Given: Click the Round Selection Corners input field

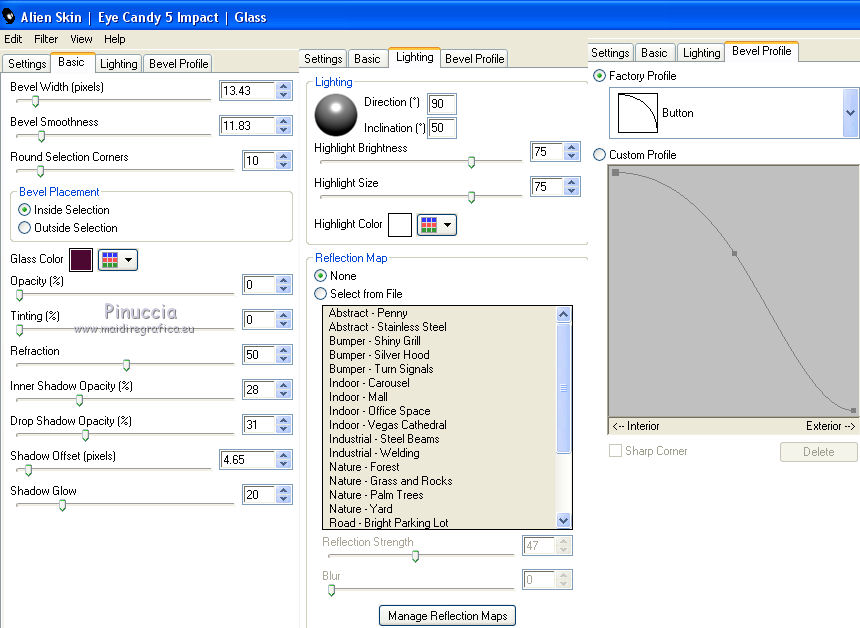Looking at the screenshot, I should click(x=258, y=161).
